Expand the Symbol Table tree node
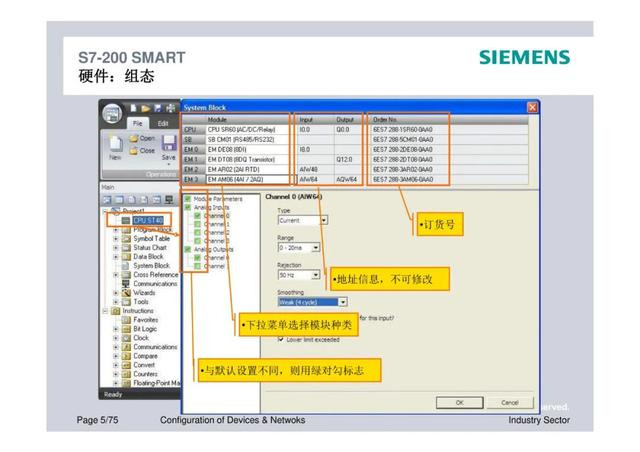Image resolution: width=640 pixels, height=452 pixels. pyautogui.click(x=116, y=238)
